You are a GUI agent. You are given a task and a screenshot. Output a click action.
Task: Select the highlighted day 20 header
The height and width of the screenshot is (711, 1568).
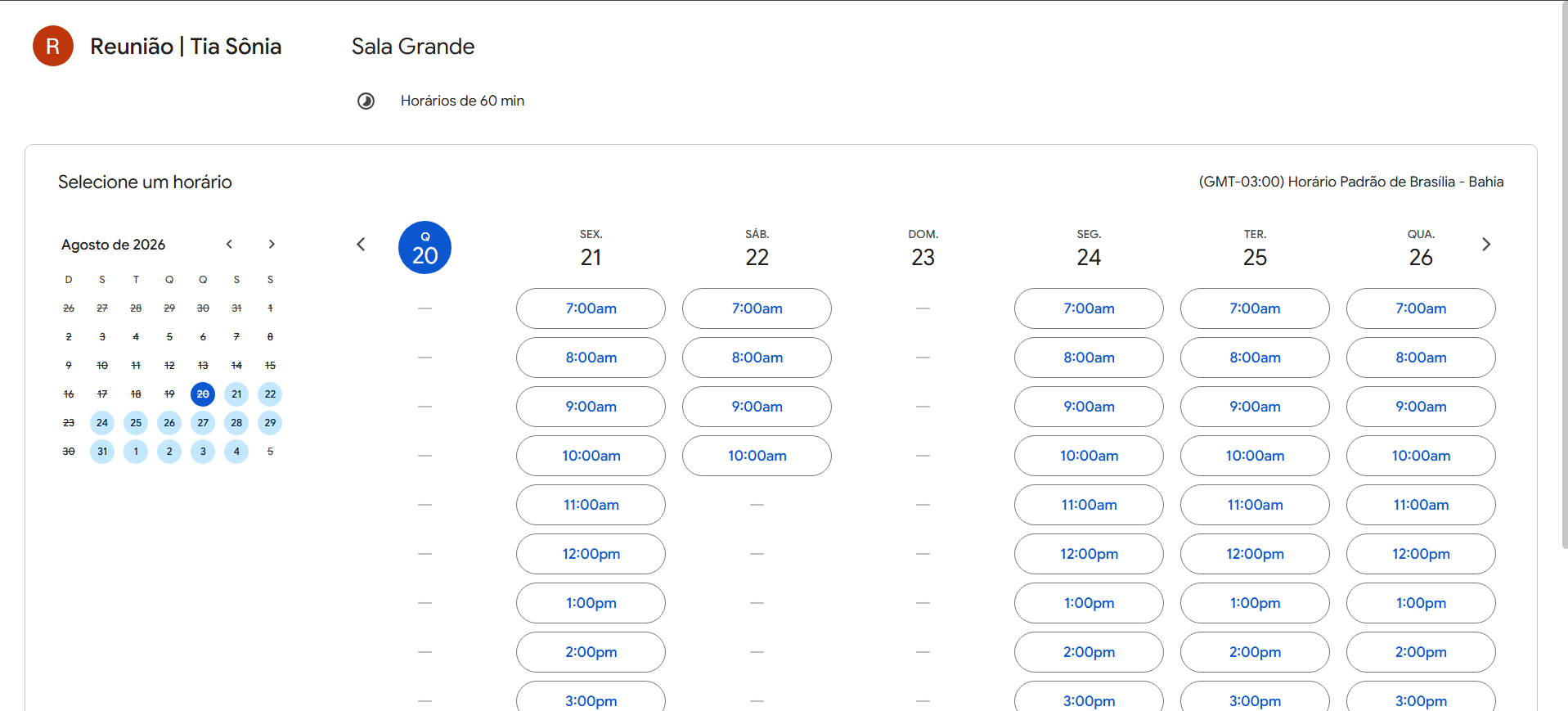tap(425, 247)
